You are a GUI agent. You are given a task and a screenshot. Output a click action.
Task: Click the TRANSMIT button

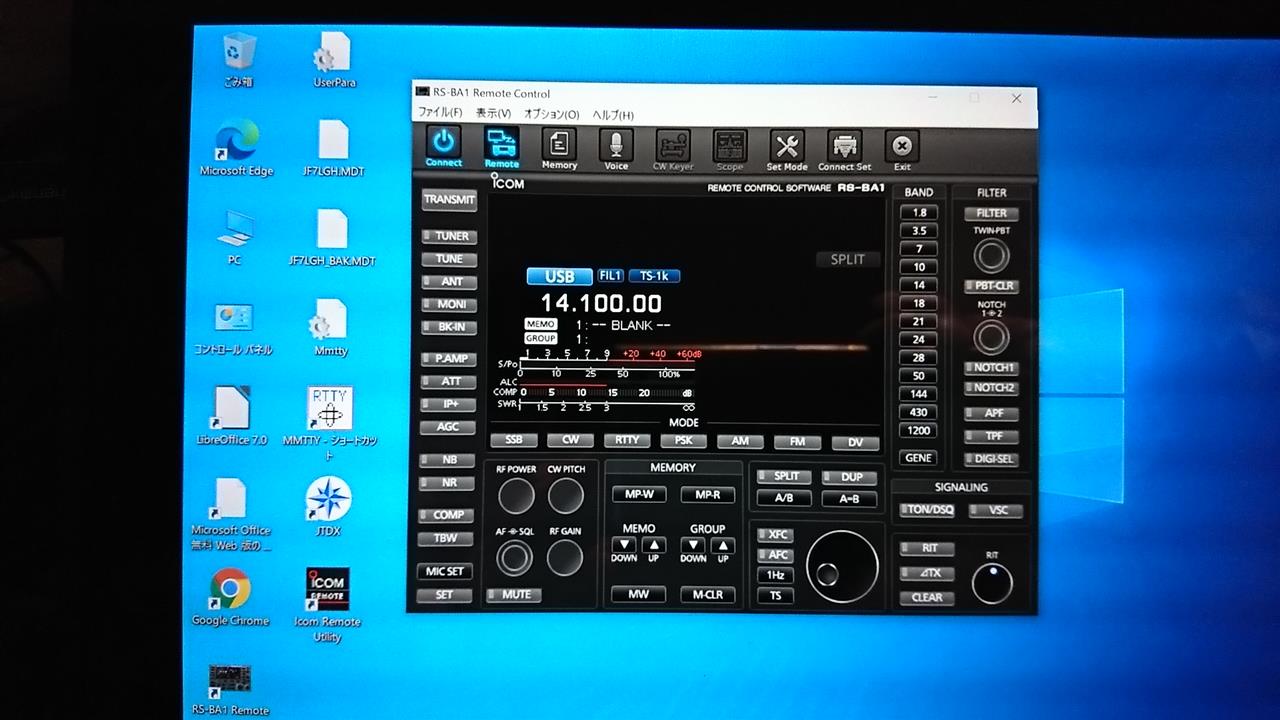click(x=450, y=199)
